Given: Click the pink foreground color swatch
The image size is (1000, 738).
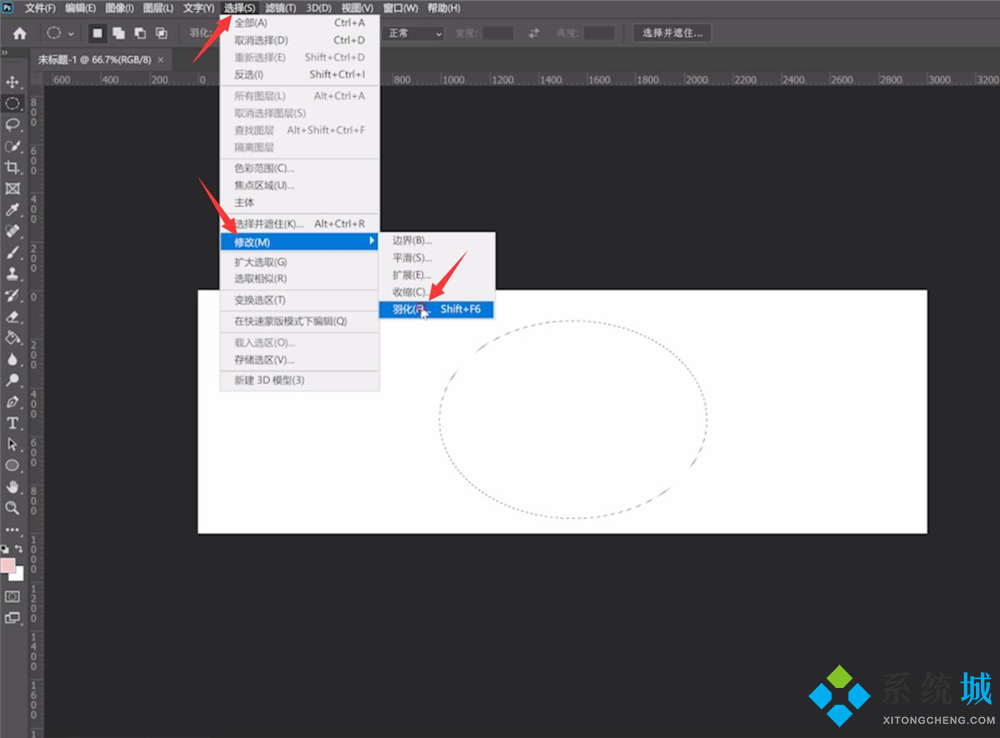Looking at the screenshot, I should point(8,566).
